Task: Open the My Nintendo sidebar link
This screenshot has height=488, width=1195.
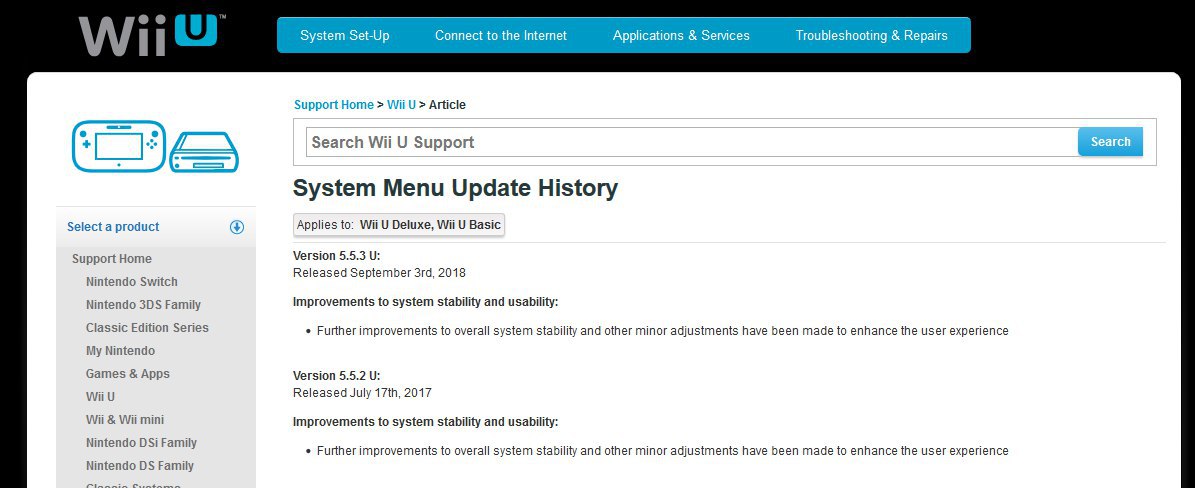Action: (x=120, y=351)
